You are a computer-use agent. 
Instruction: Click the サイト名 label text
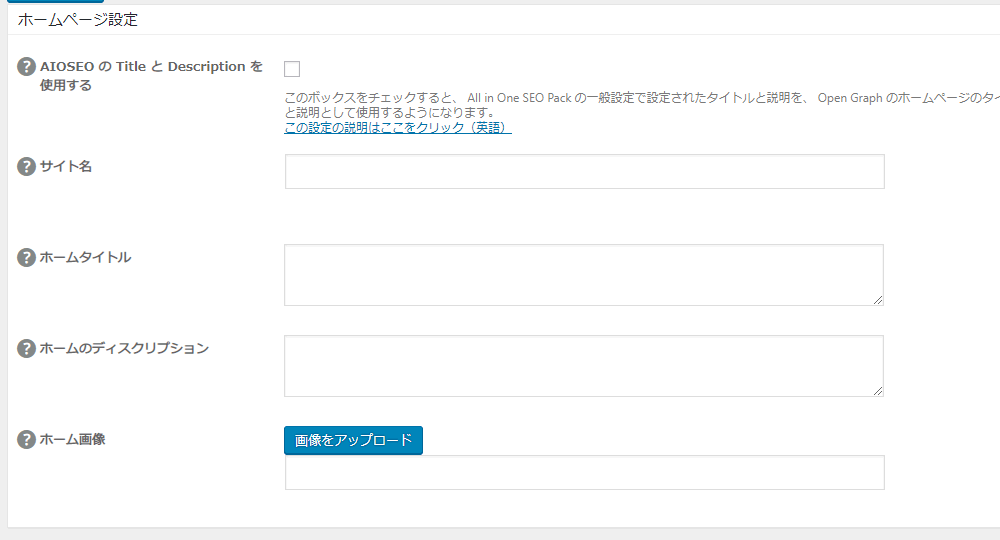[66, 166]
